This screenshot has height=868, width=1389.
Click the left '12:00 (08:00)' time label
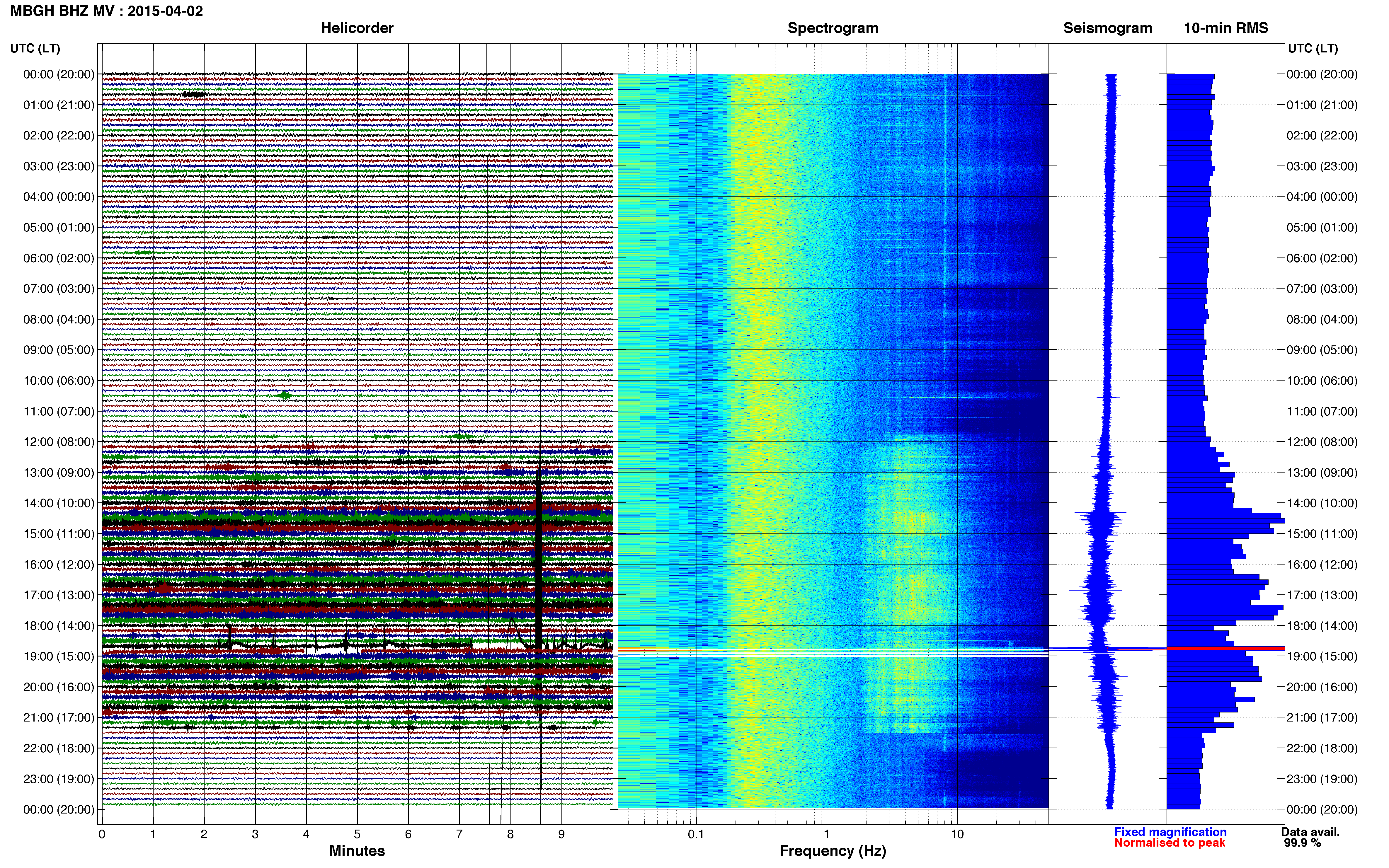pos(59,442)
